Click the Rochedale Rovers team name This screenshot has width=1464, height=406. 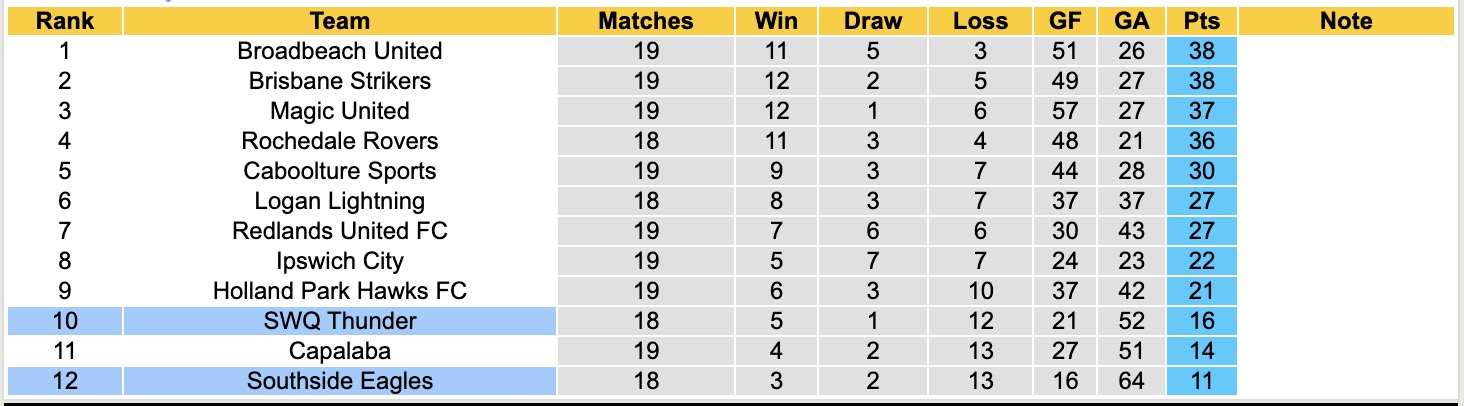click(x=340, y=141)
